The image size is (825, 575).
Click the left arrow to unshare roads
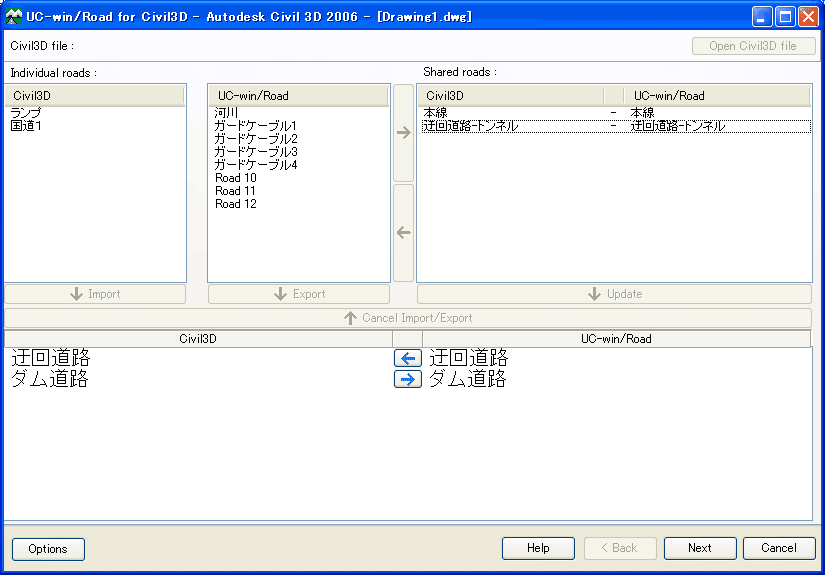404,233
